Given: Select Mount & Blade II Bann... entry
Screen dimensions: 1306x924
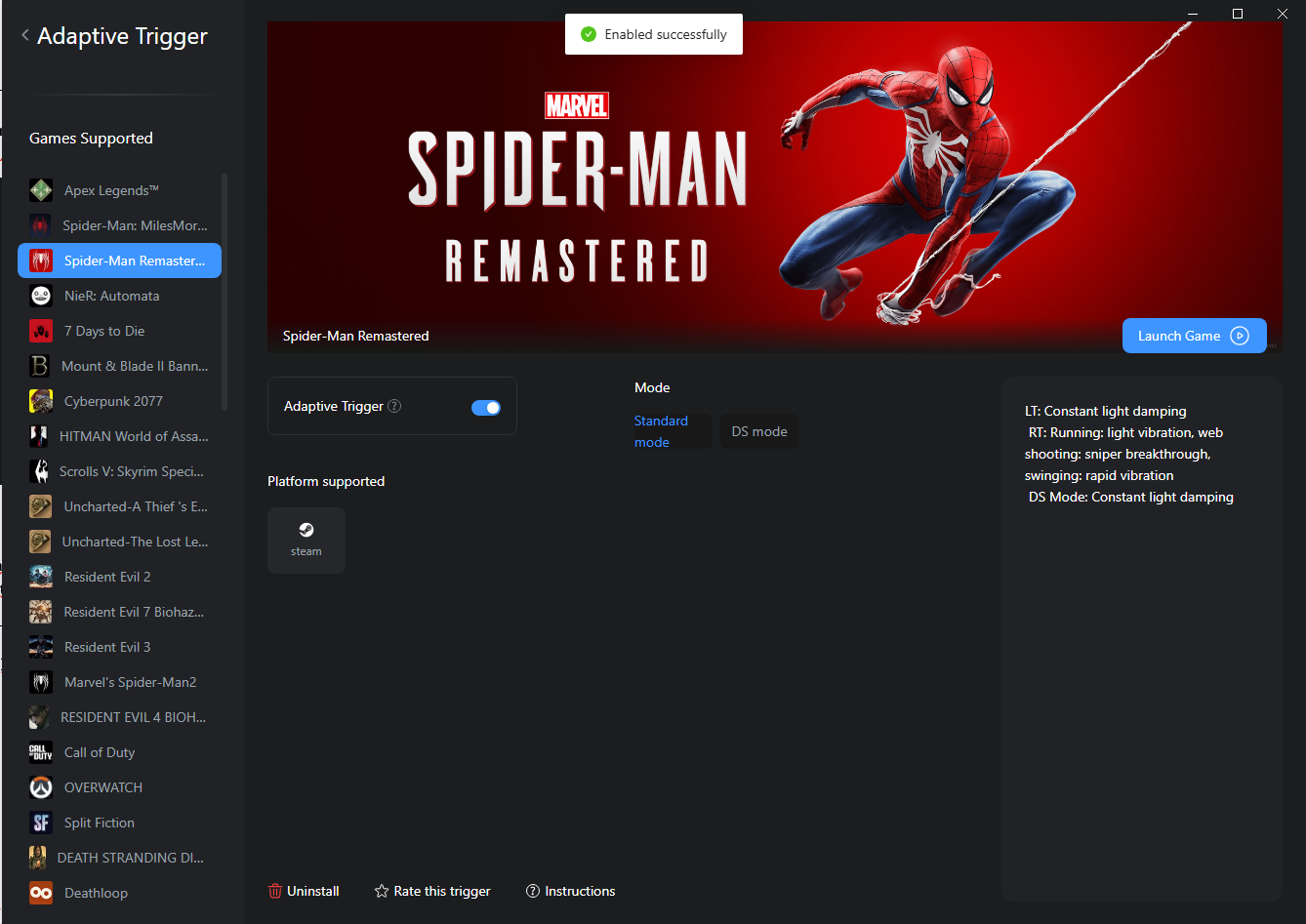Looking at the screenshot, I should [119, 366].
